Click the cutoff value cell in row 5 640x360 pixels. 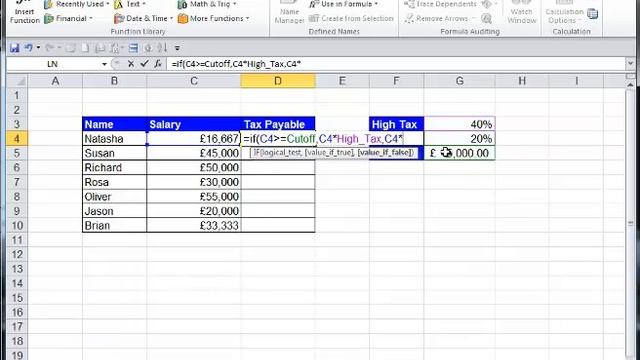pos(460,153)
